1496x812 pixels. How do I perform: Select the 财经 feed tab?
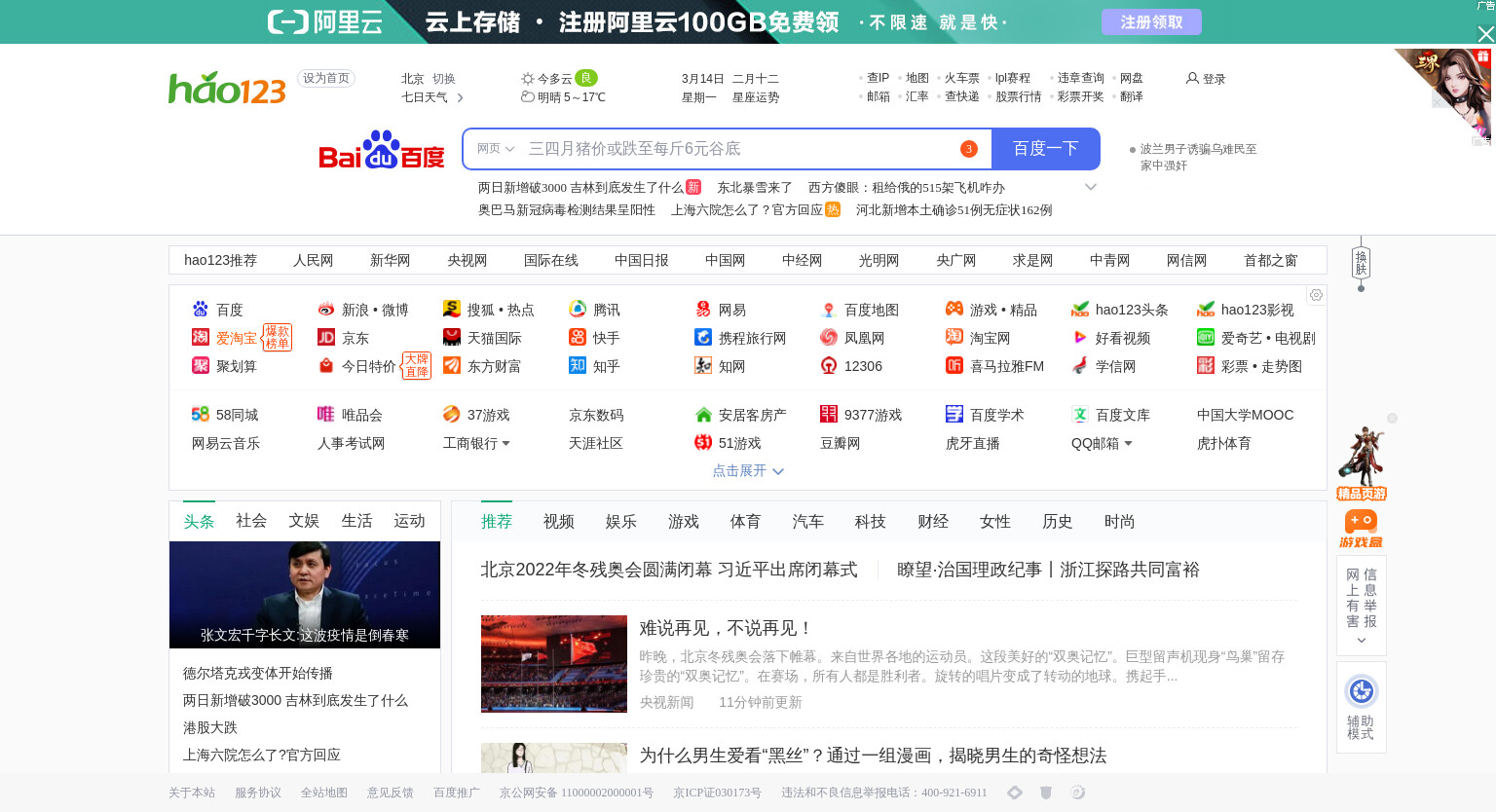(x=933, y=522)
